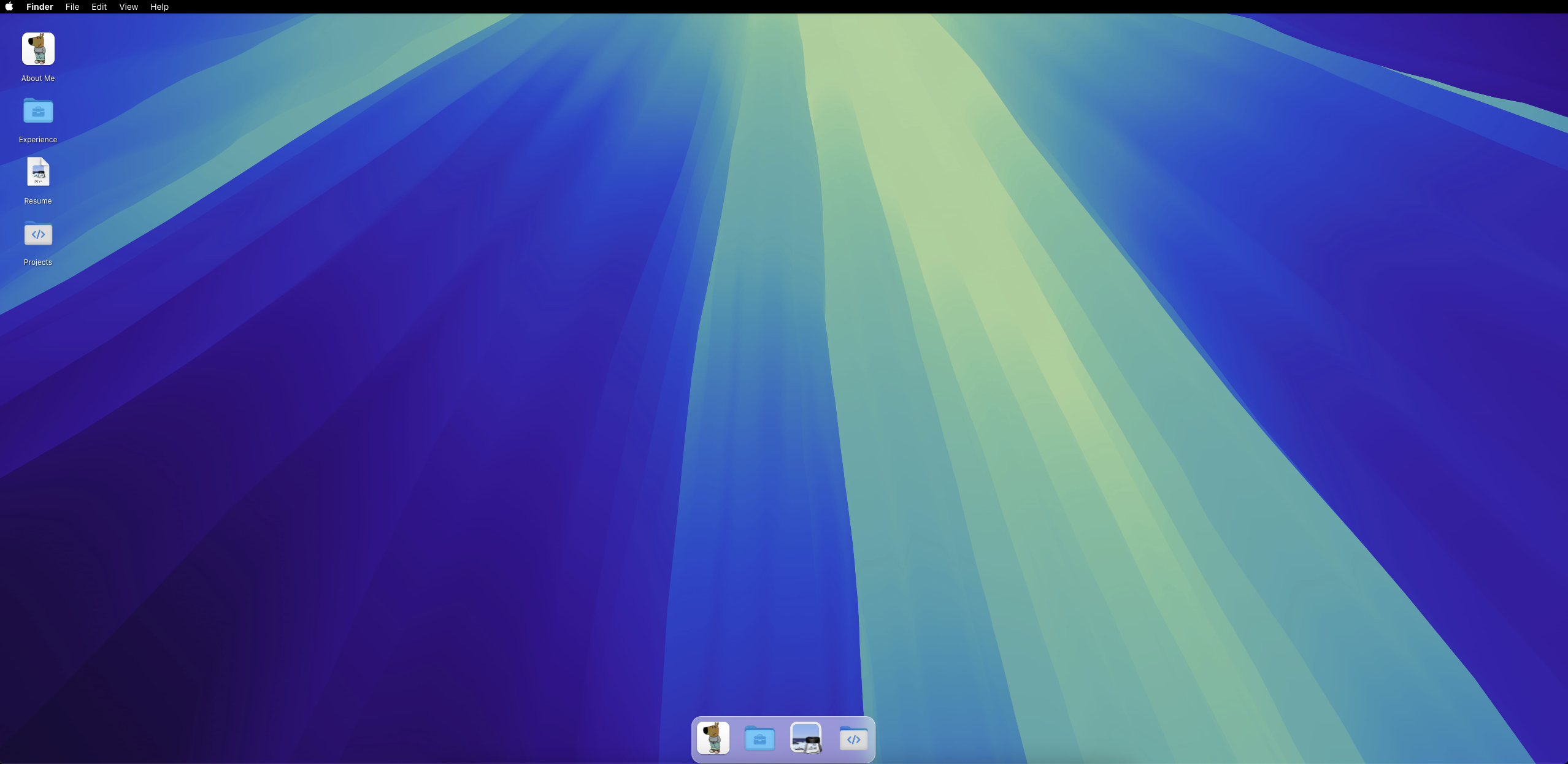Click the "About Me" text label

click(38, 78)
